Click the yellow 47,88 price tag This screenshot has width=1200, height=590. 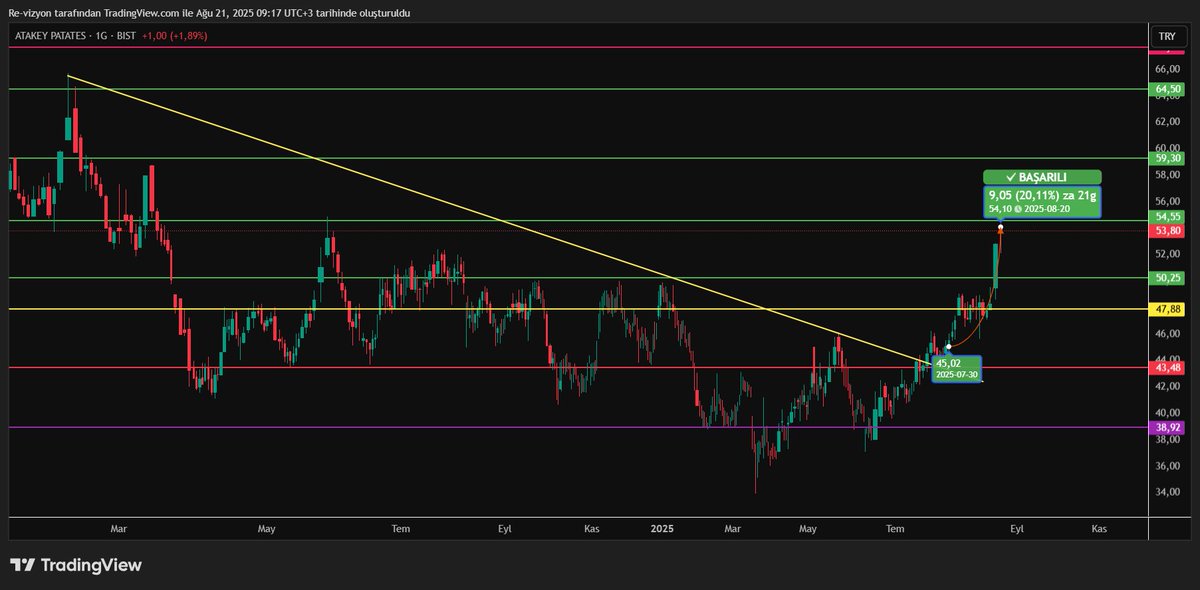[1168, 310]
